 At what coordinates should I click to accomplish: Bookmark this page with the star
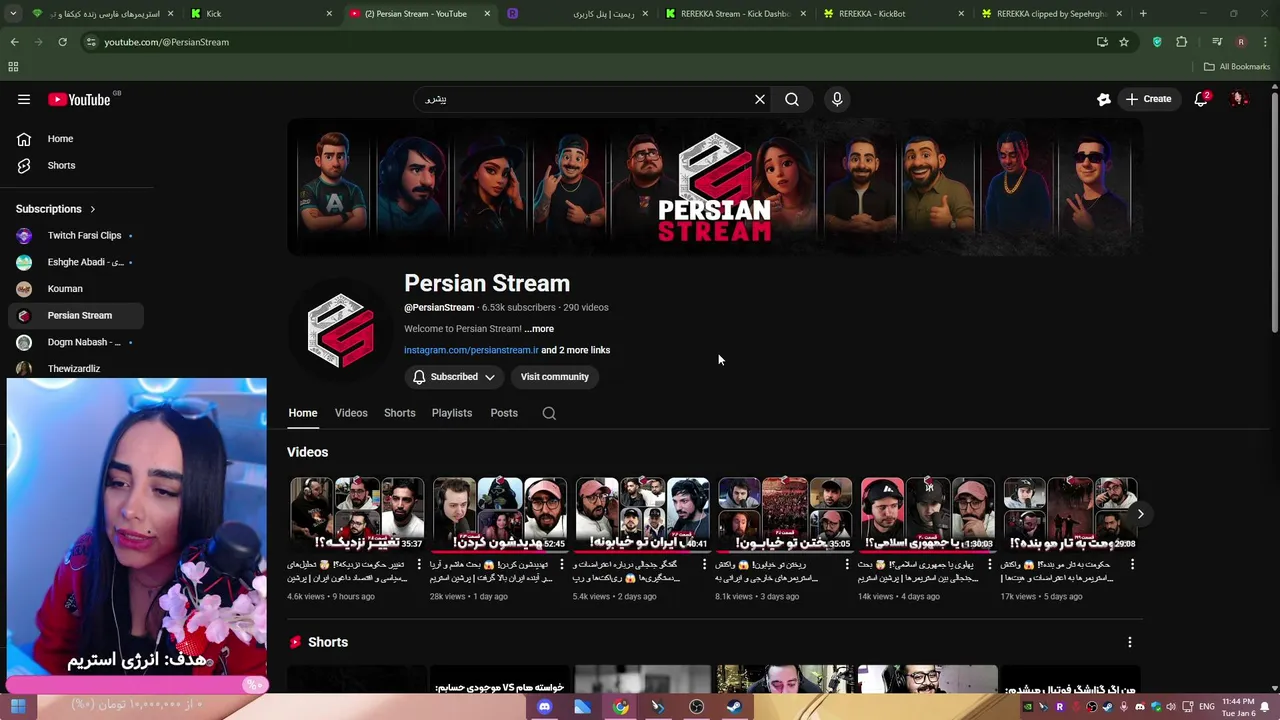tap(1124, 42)
